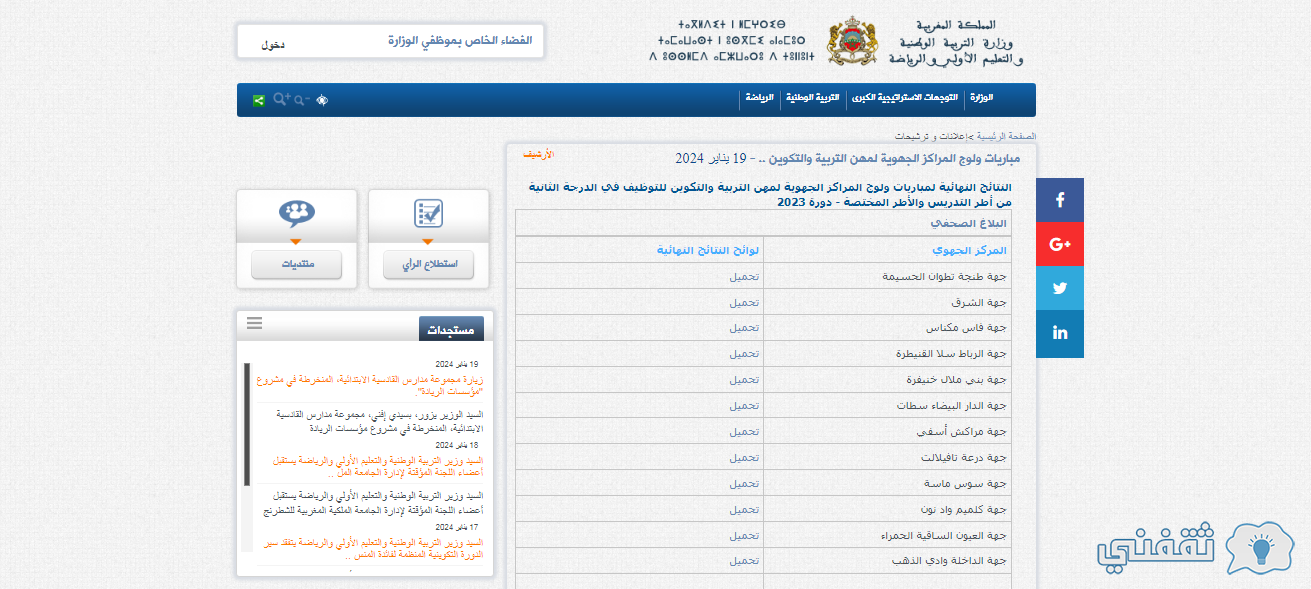Open الفضاء الخاص بموظفي الوزارة link
This screenshot has height=589, width=1311.
point(460,41)
